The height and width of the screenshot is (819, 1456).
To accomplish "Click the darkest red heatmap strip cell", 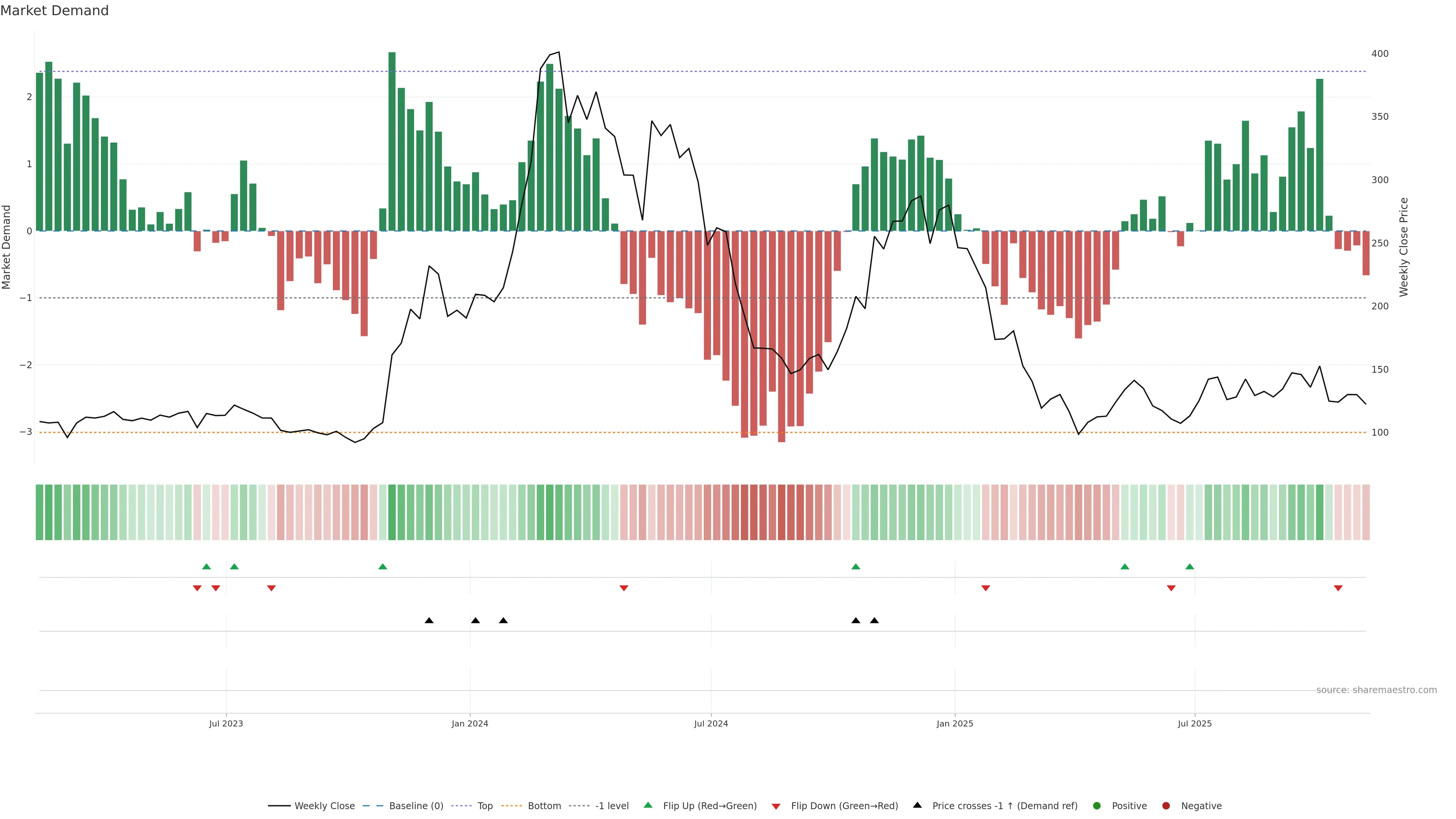I will pos(782,512).
